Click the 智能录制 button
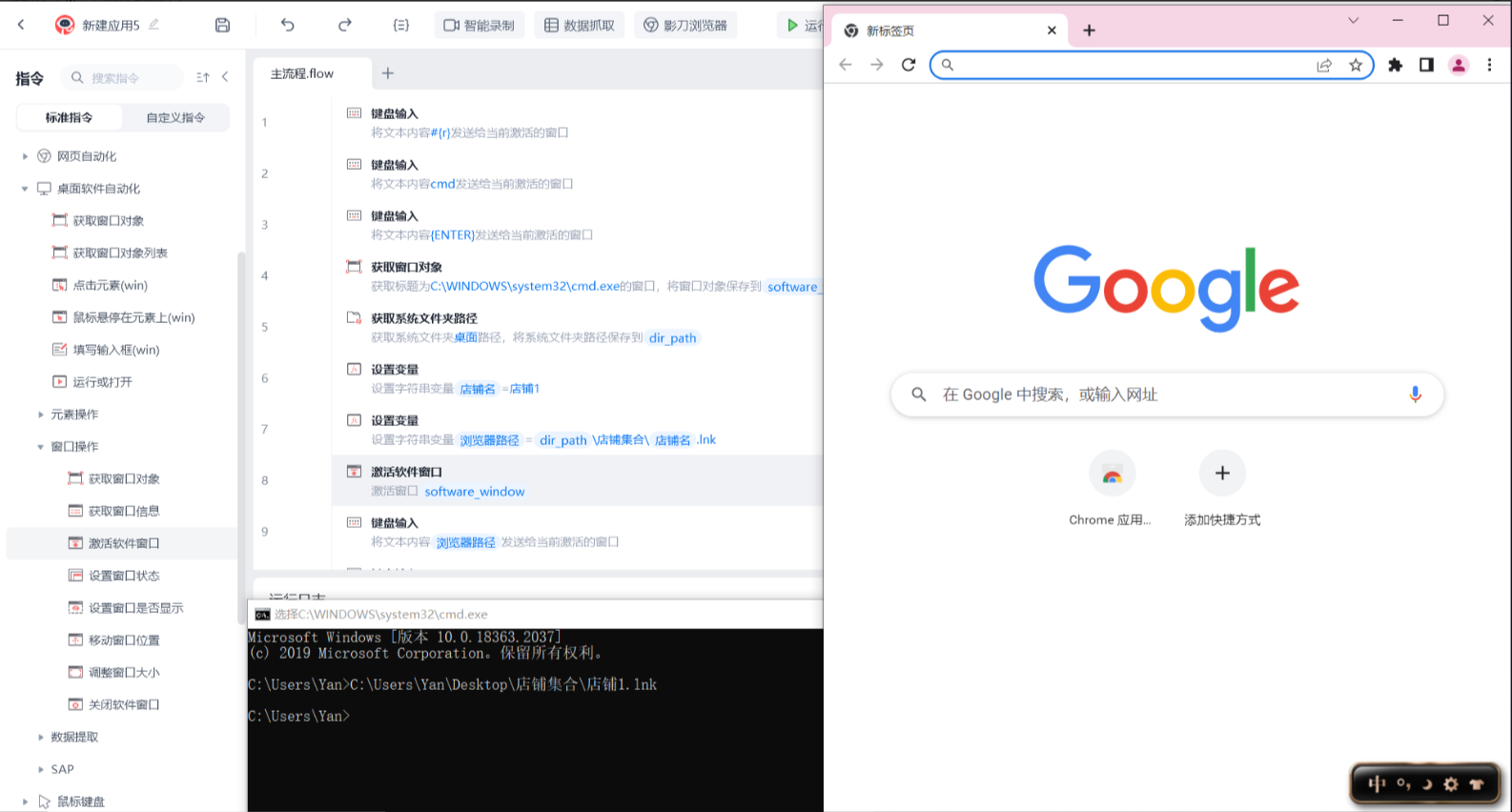The height and width of the screenshot is (812, 1512). pyautogui.click(x=480, y=25)
